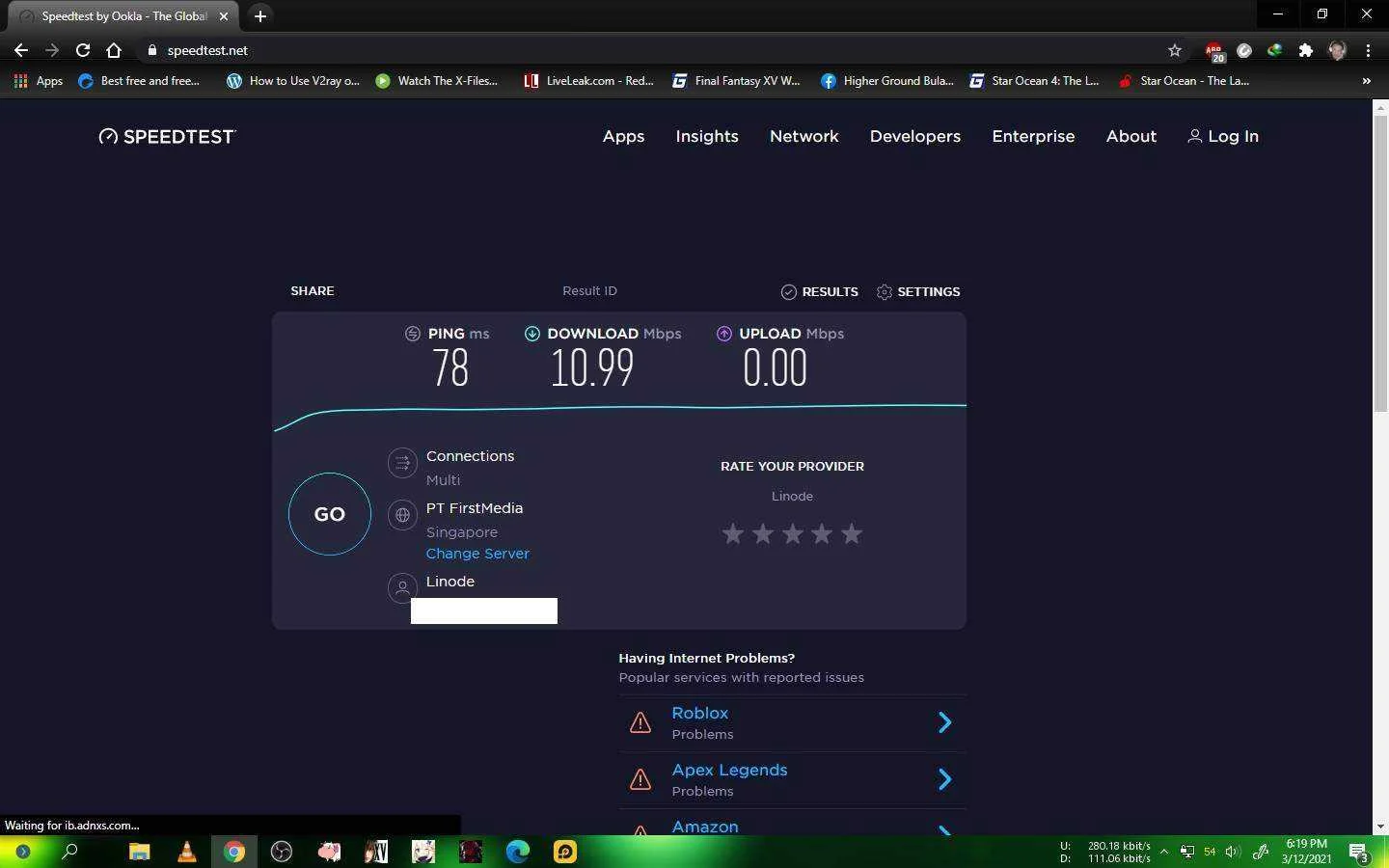Click the user icon beside Linode
The height and width of the screenshot is (868, 1389).
click(402, 587)
